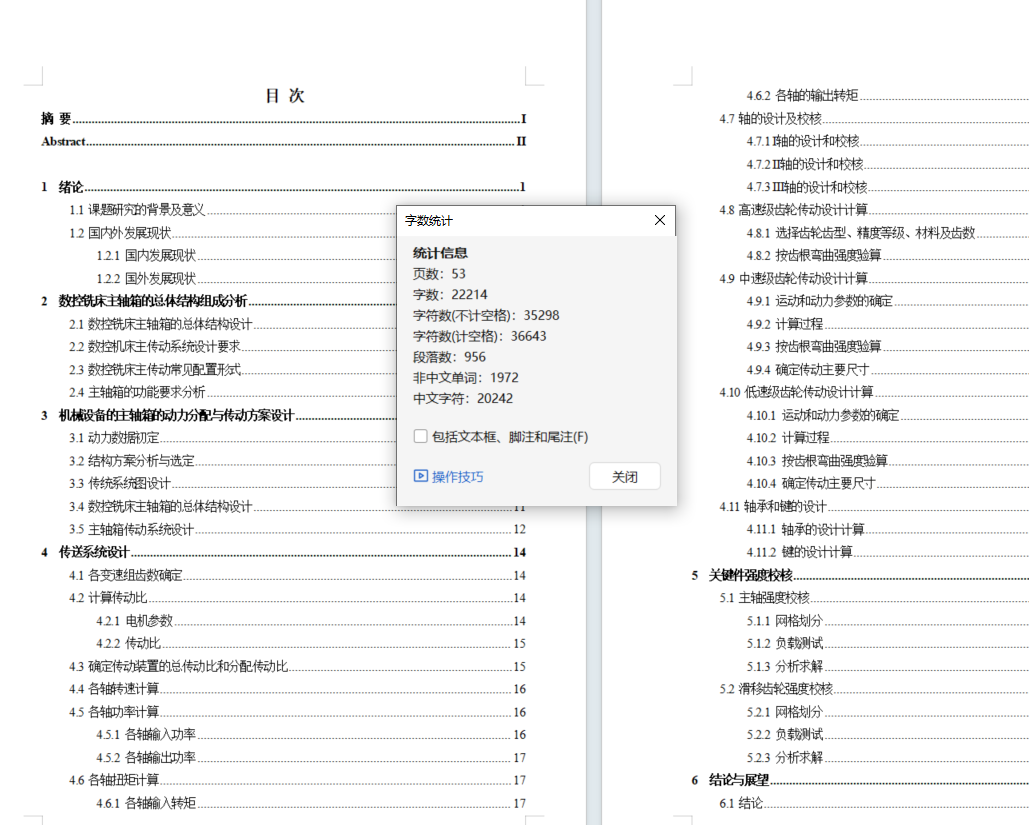Click the 4.6.1 各轴输入转矩 entry

[x=311, y=803]
